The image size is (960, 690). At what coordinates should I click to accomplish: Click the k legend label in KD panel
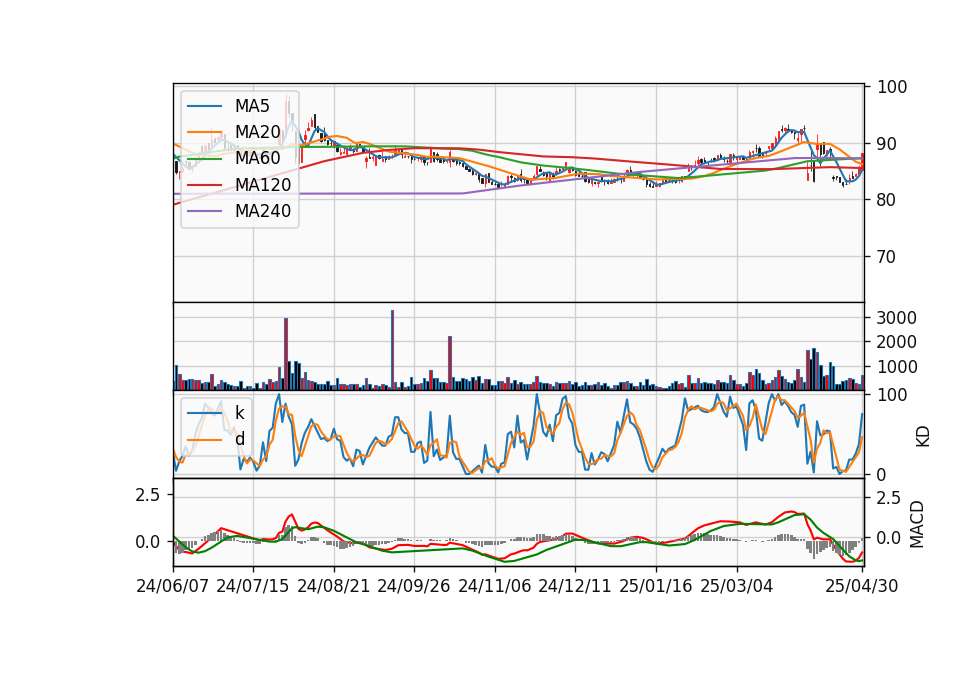(239, 413)
